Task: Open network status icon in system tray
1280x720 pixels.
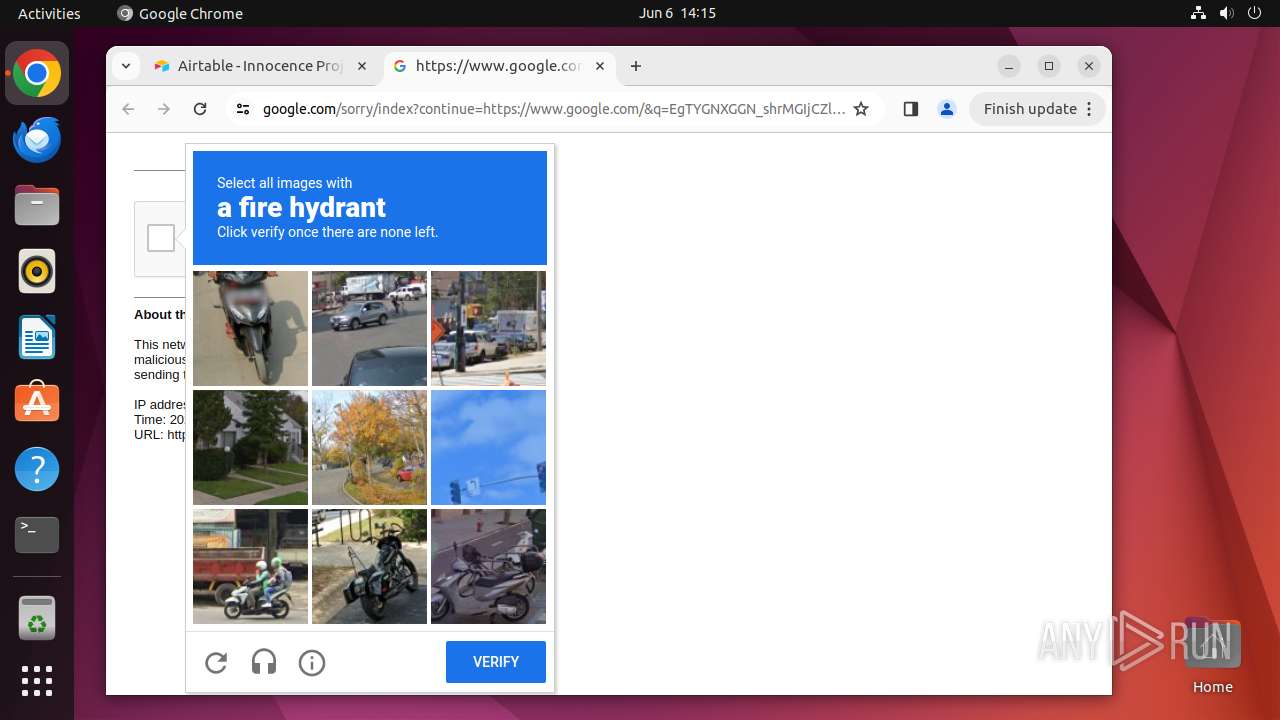Action: click(1199, 13)
